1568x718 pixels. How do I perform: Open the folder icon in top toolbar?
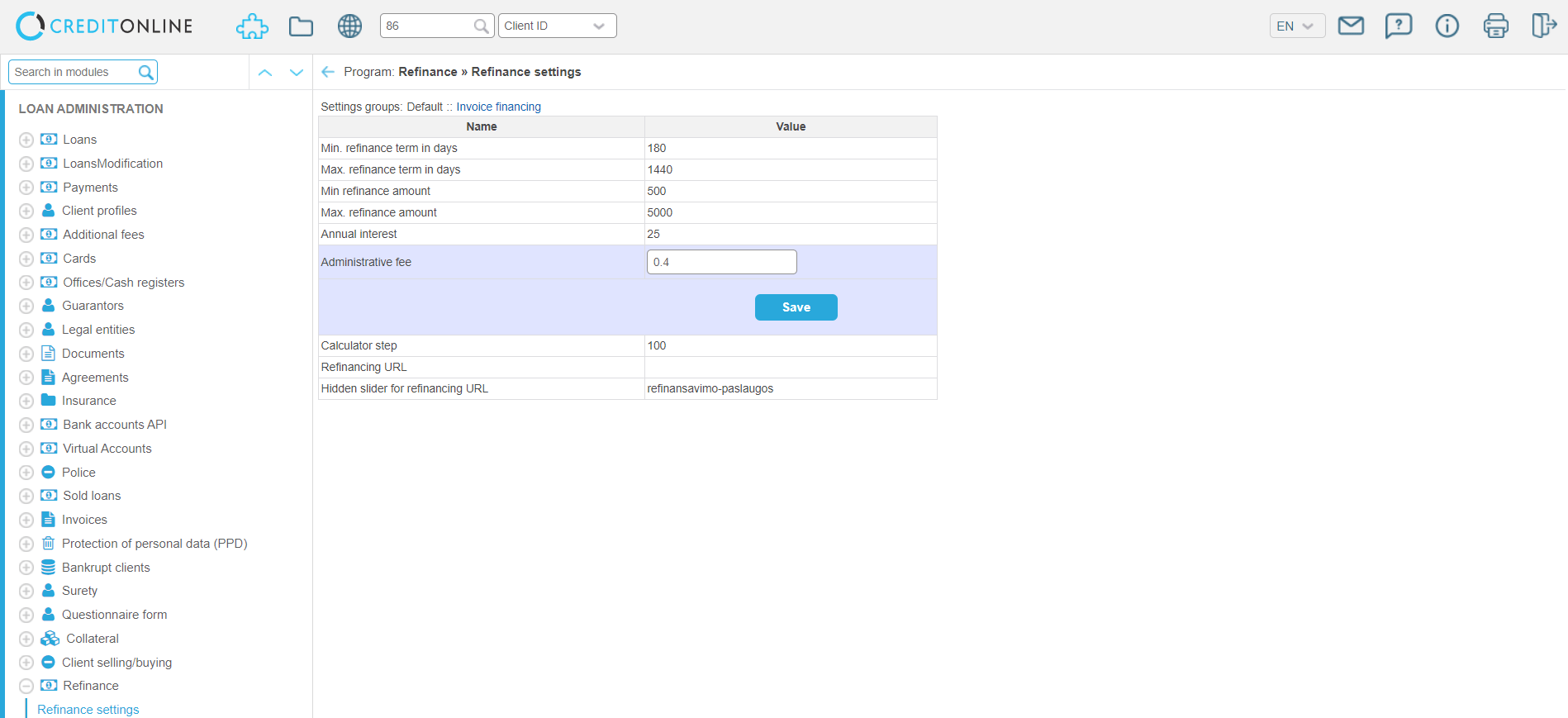coord(301,26)
